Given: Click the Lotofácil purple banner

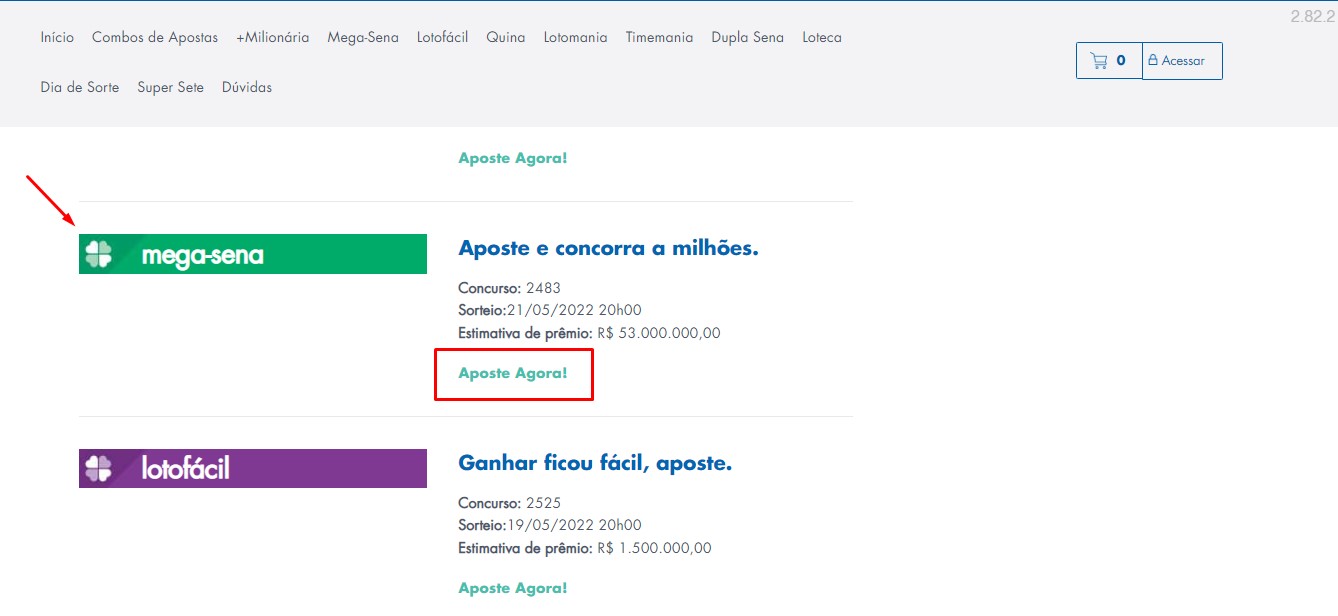Looking at the screenshot, I should pyautogui.click(x=252, y=468).
